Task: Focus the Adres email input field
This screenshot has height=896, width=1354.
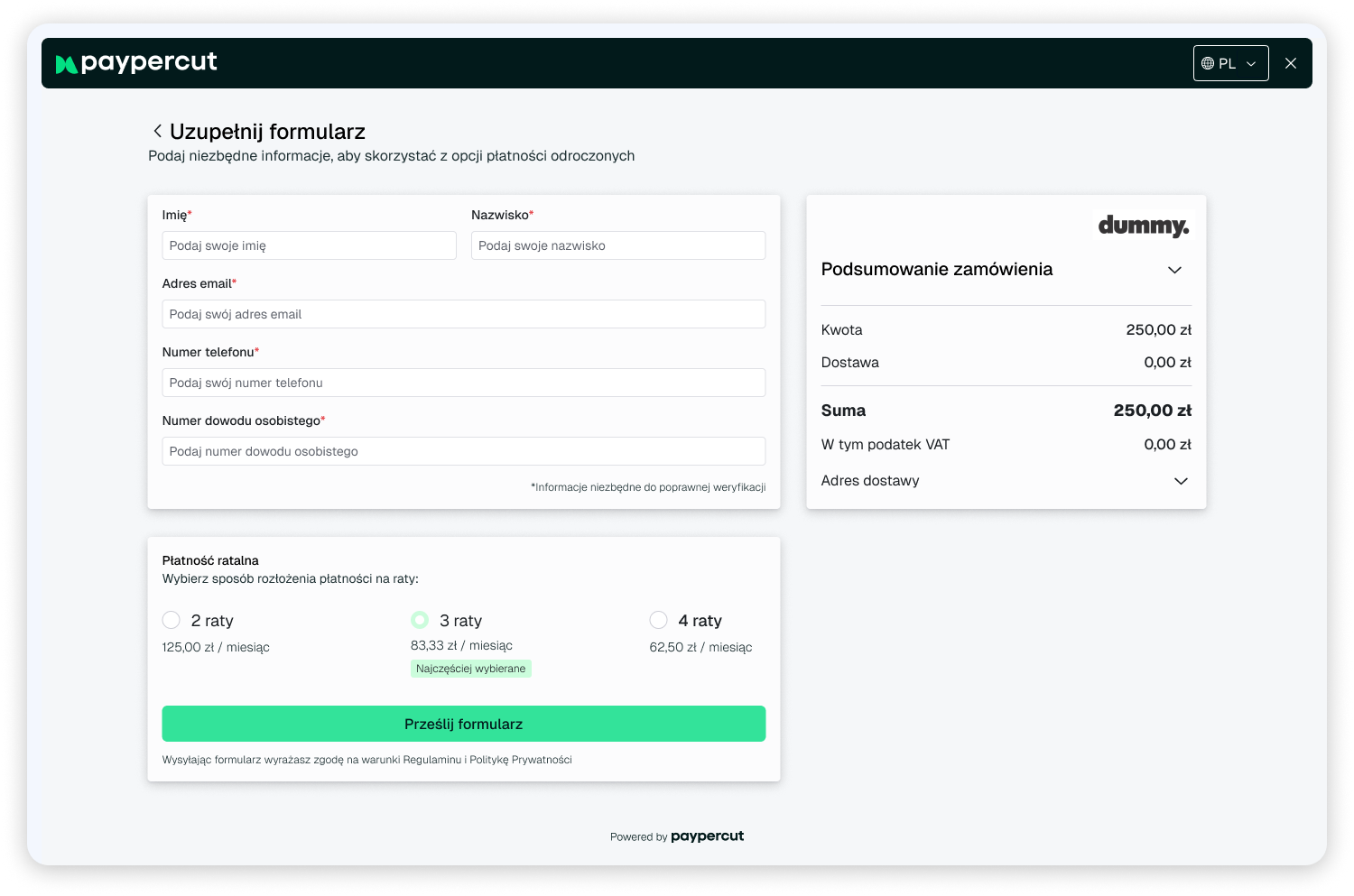Action: (464, 314)
